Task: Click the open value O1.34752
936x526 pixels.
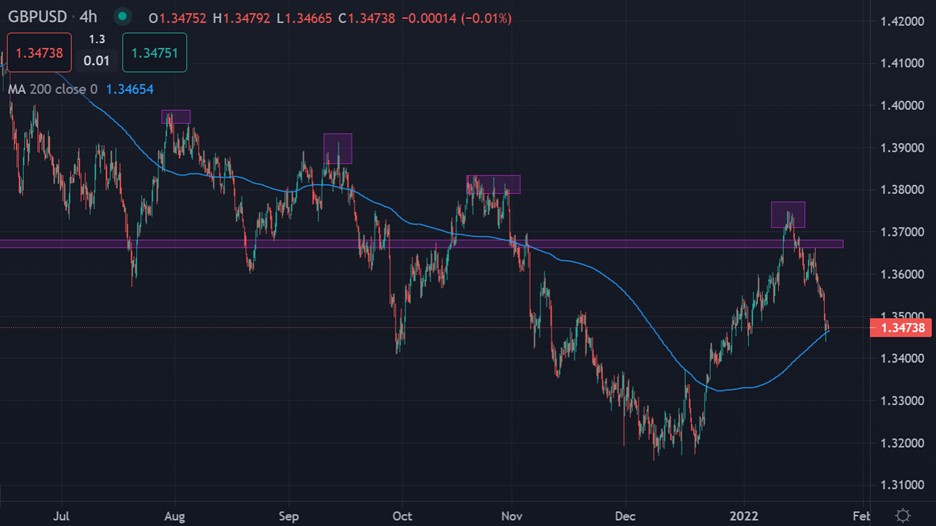Action: (x=177, y=19)
